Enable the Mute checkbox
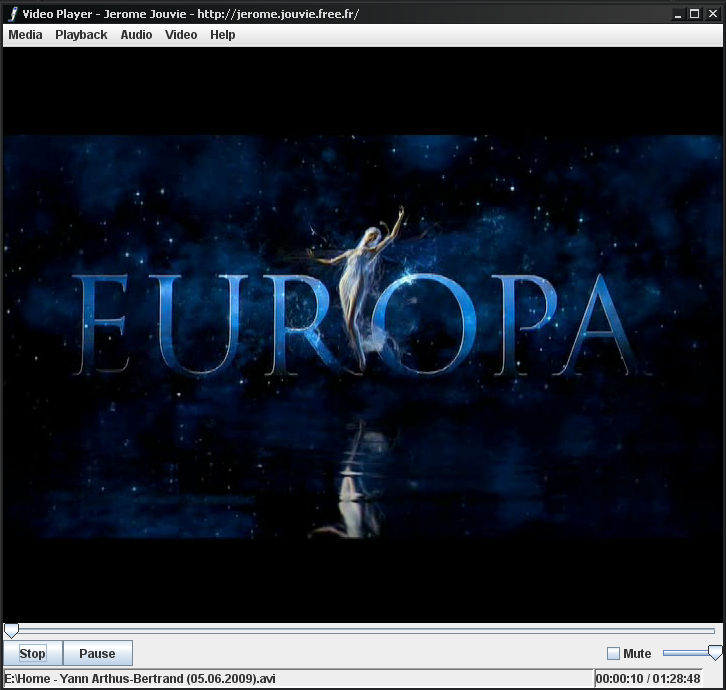 [x=613, y=653]
